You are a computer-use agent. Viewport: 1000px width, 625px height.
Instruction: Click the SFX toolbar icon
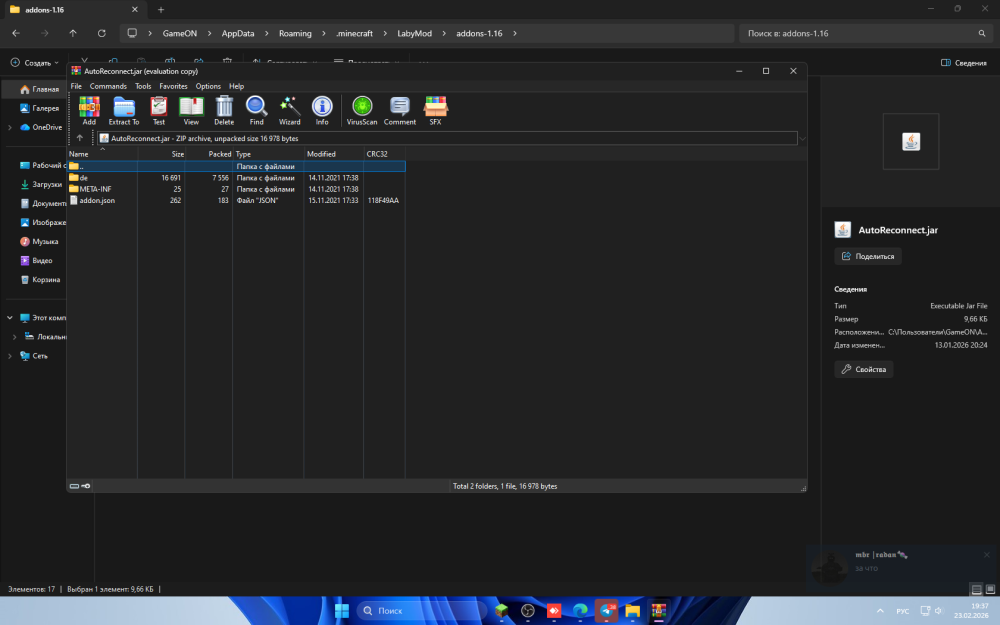pos(436,110)
